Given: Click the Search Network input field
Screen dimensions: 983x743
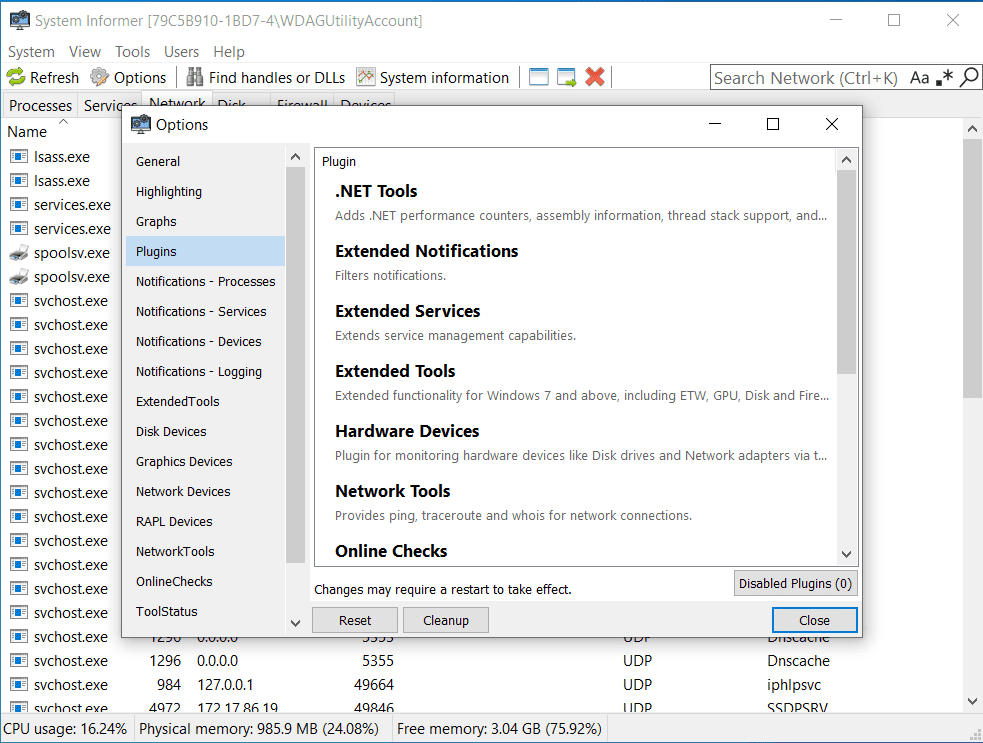Looking at the screenshot, I should point(807,78).
